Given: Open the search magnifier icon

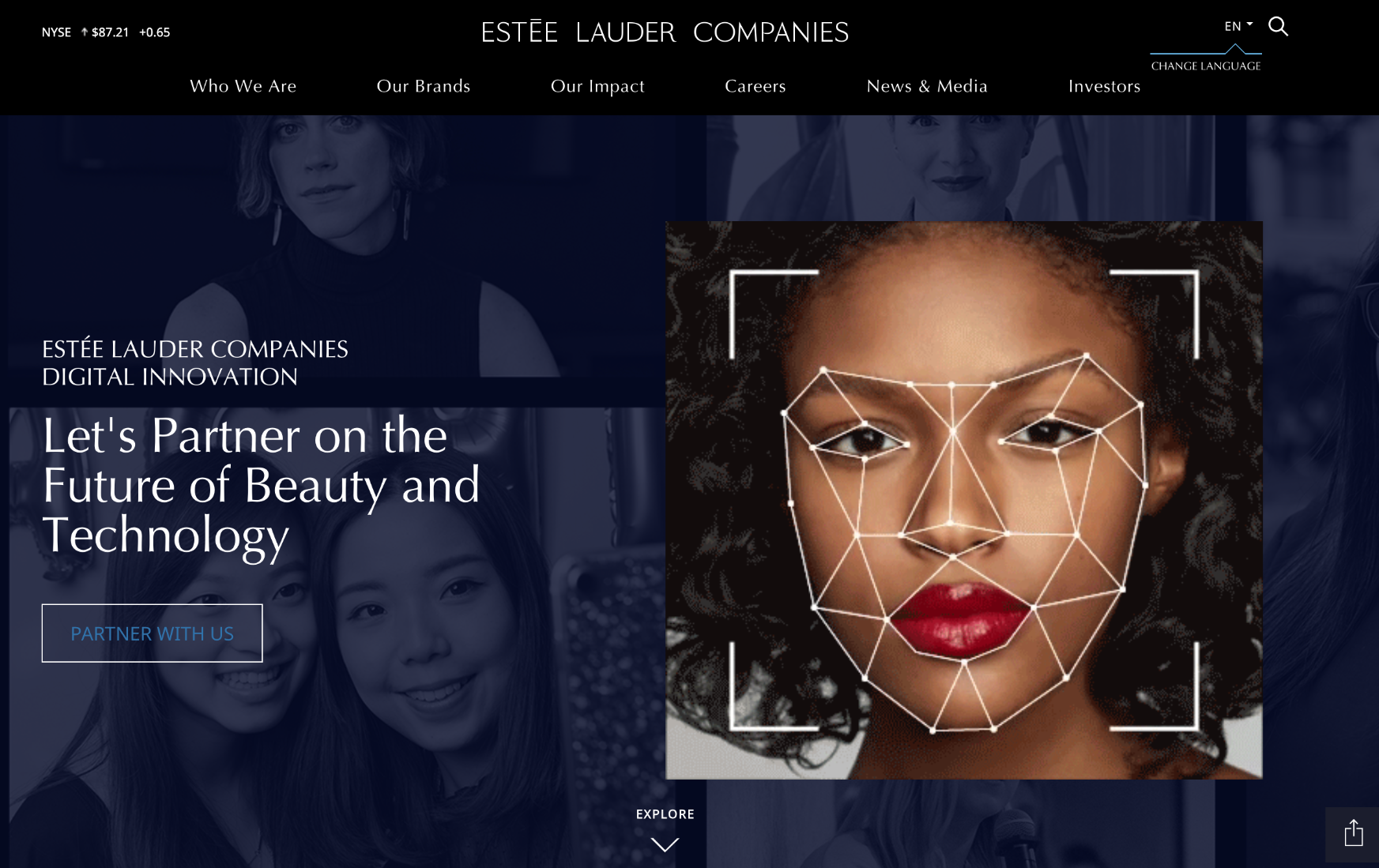Looking at the screenshot, I should point(1278,27).
